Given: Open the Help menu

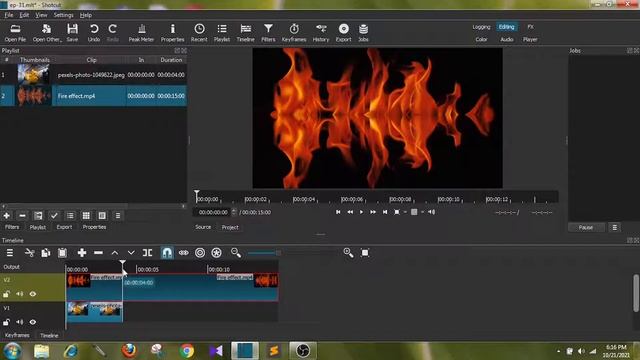Looking at the screenshot, I should (85, 15).
